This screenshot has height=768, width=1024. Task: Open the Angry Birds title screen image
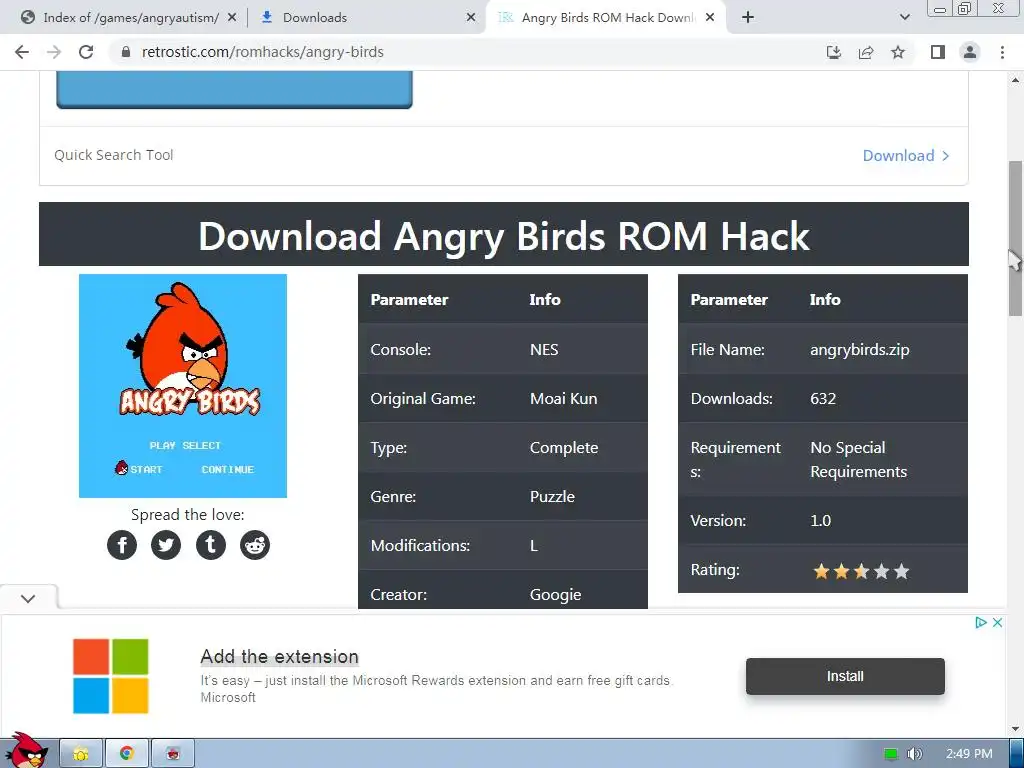tap(183, 386)
